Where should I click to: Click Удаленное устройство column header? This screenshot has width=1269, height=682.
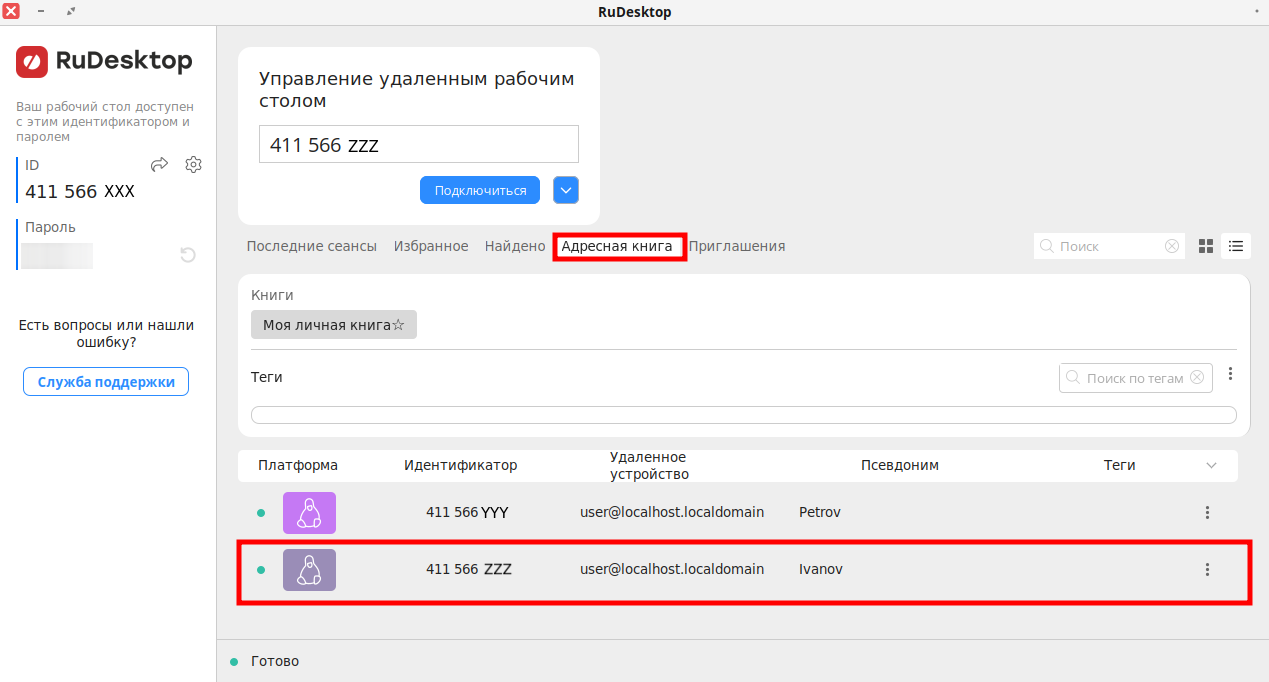point(650,466)
